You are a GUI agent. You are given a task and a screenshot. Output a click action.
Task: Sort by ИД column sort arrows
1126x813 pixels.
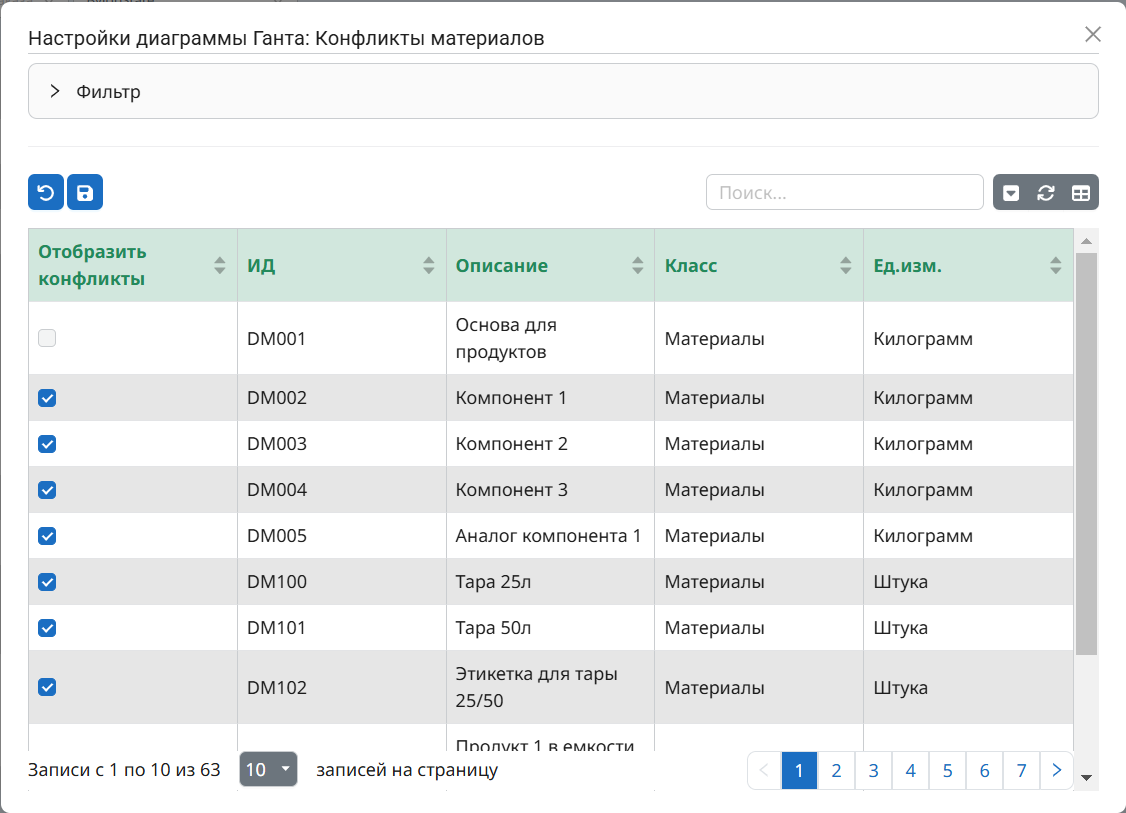pyautogui.click(x=429, y=266)
